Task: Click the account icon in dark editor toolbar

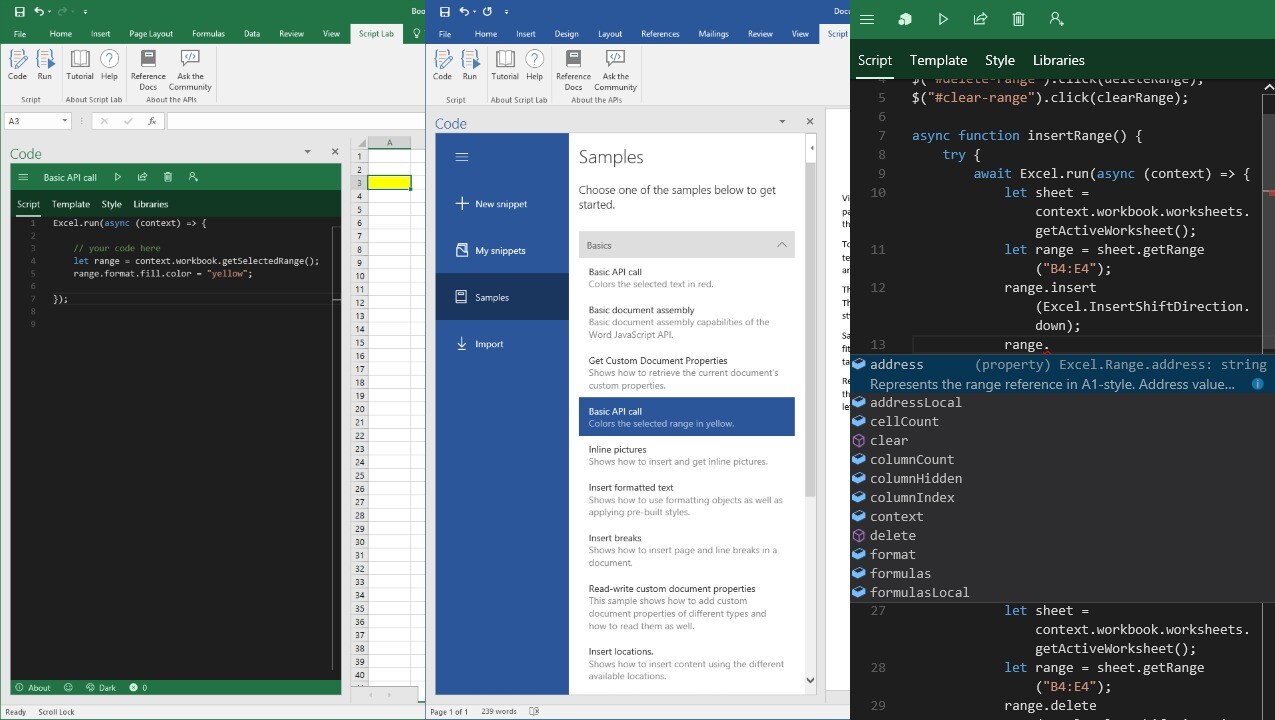Action: point(1056,19)
